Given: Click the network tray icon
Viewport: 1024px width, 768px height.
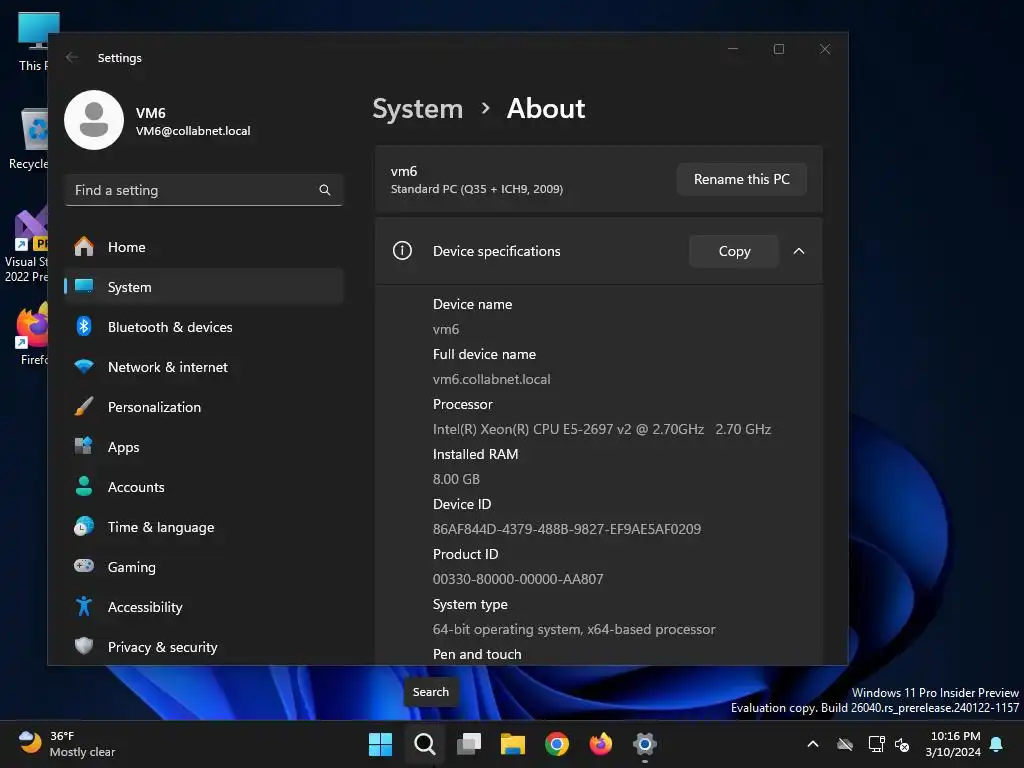Looking at the screenshot, I should click(876, 744).
